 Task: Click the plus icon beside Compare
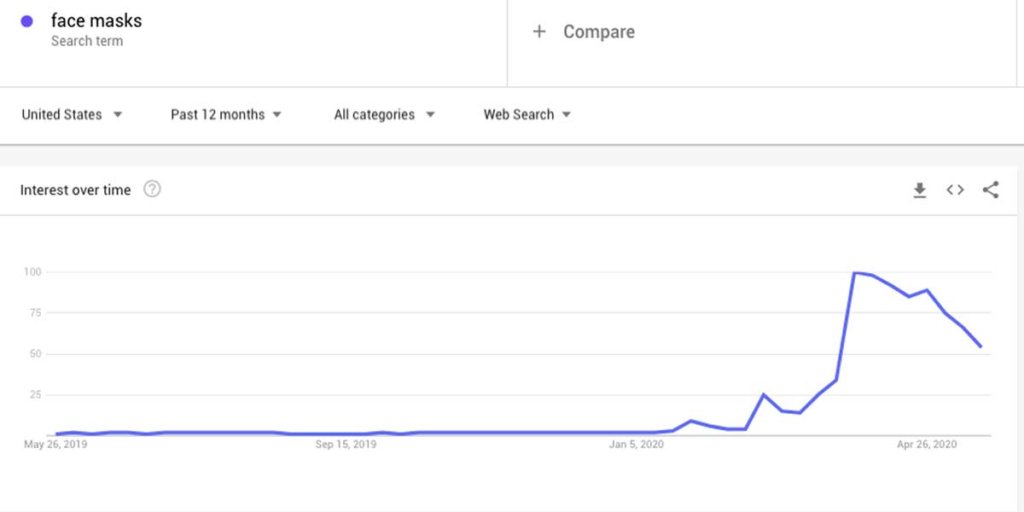point(539,32)
